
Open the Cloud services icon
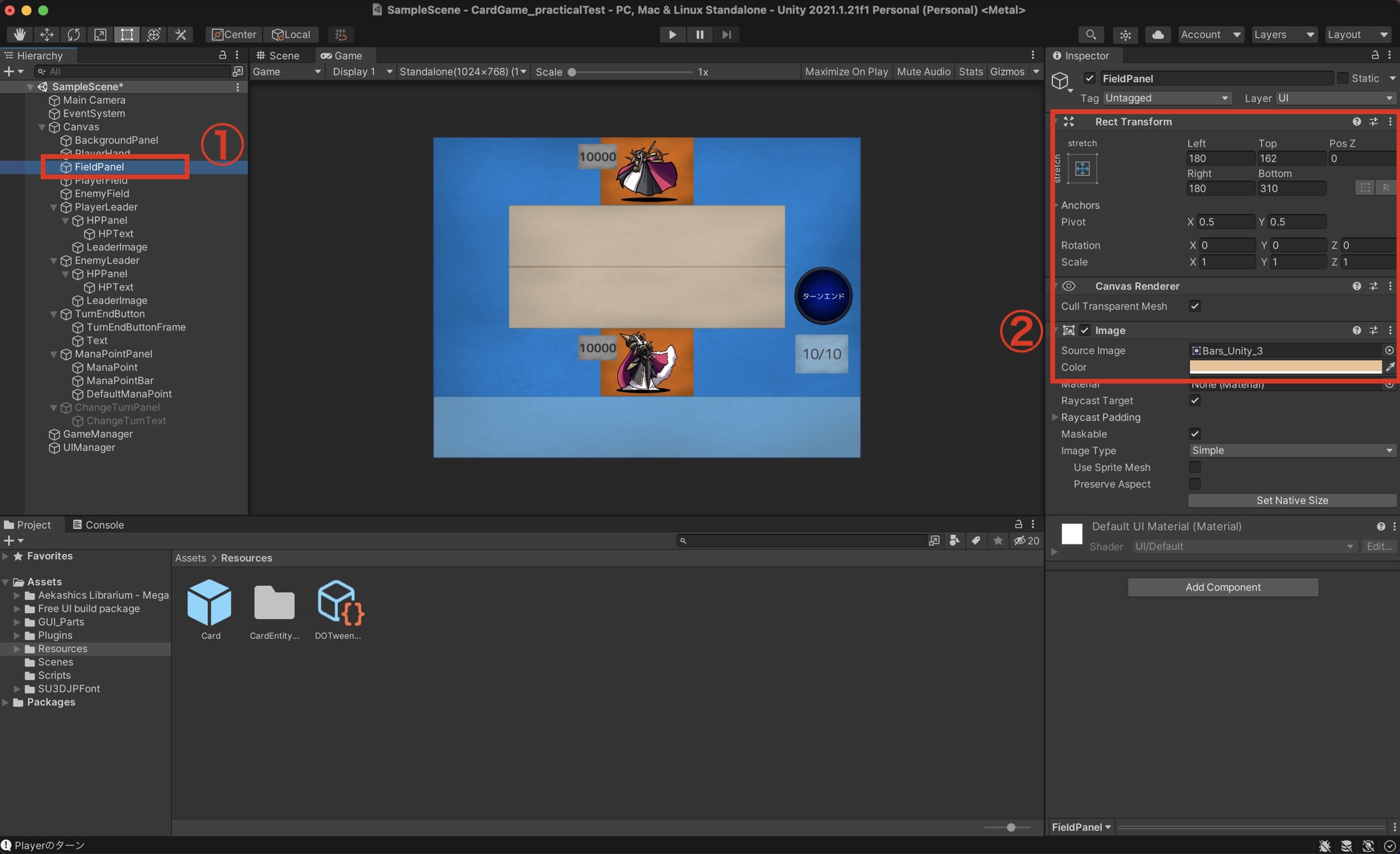pyautogui.click(x=1158, y=35)
